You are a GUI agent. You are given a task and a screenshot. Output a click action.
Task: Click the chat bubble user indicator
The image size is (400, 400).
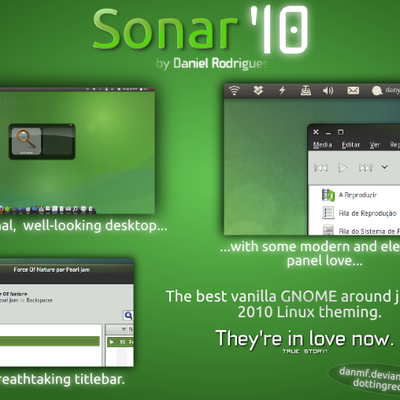pyautogui.click(x=377, y=91)
